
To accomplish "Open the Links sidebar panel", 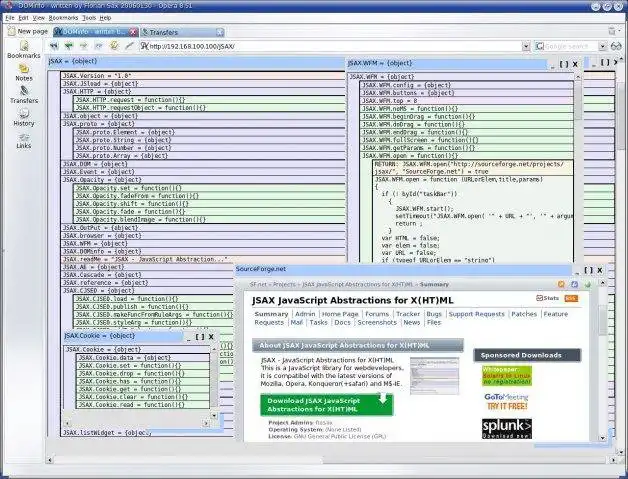I will (x=24, y=141).
